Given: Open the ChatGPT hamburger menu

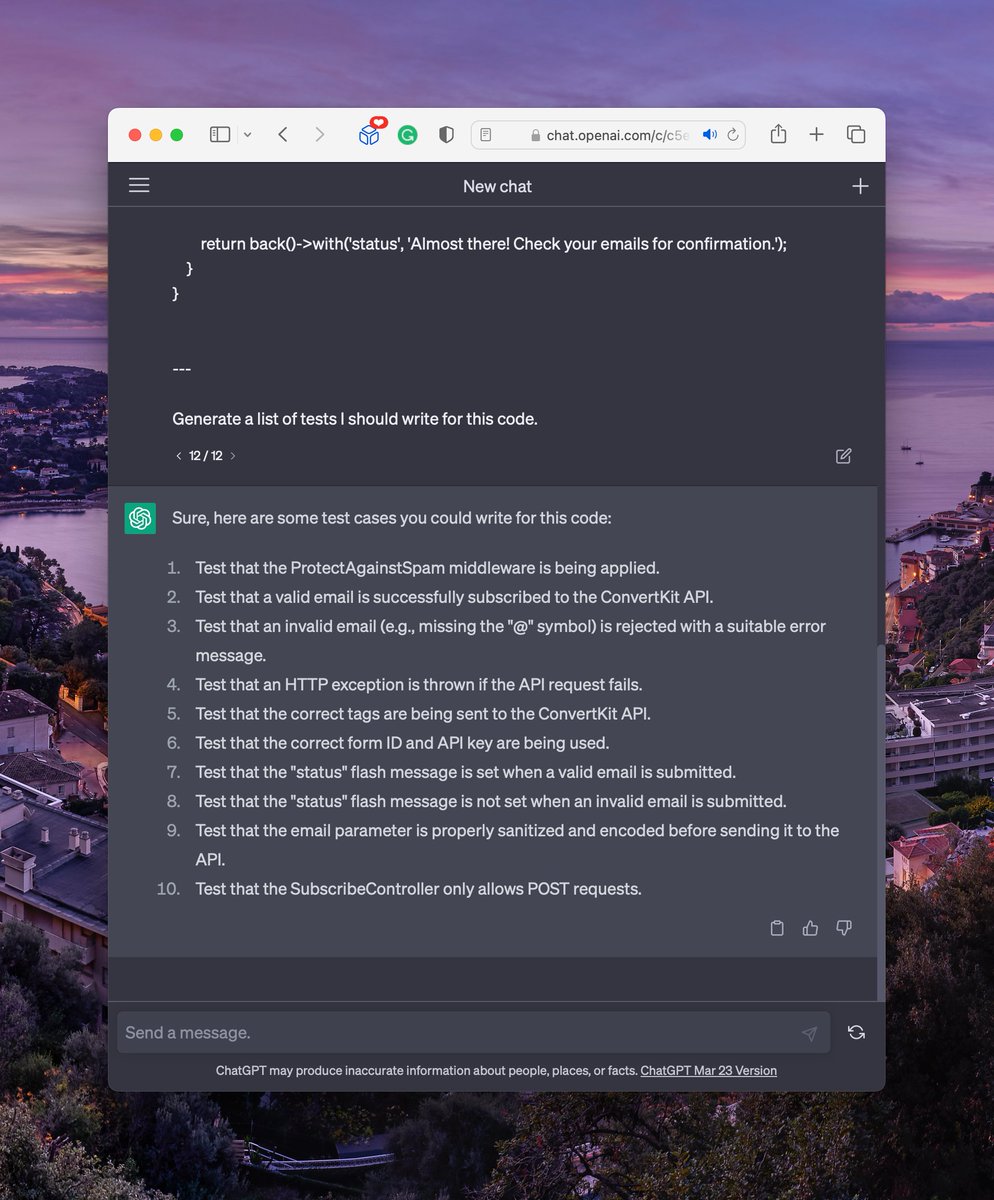Looking at the screenshot, I should pos(139,185).
